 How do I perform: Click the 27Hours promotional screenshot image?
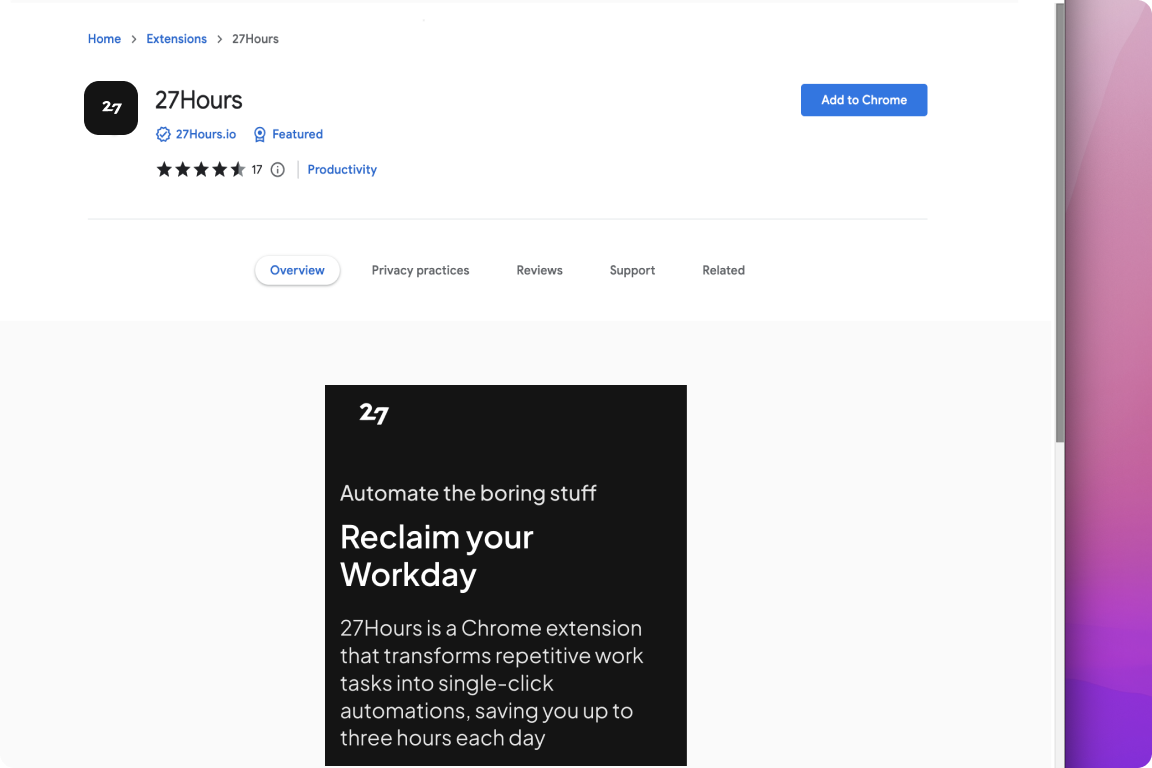pos(506,575)
